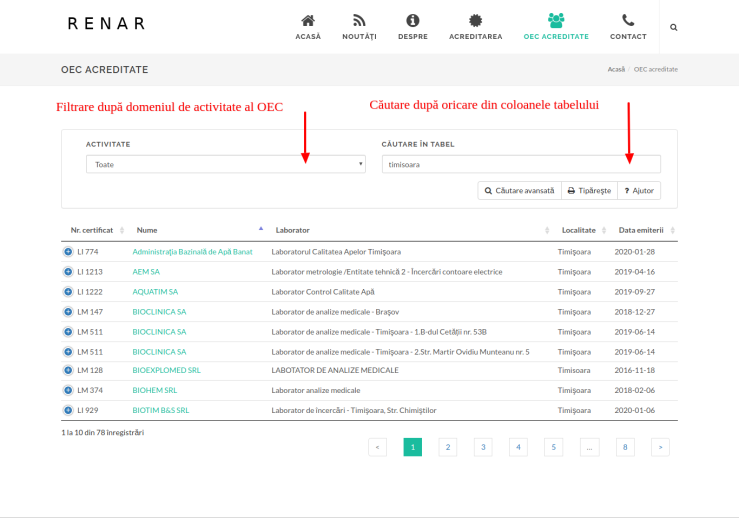Open Noutăți feed icon
This screenshot has height=518, width=739.
coord(359,21)
